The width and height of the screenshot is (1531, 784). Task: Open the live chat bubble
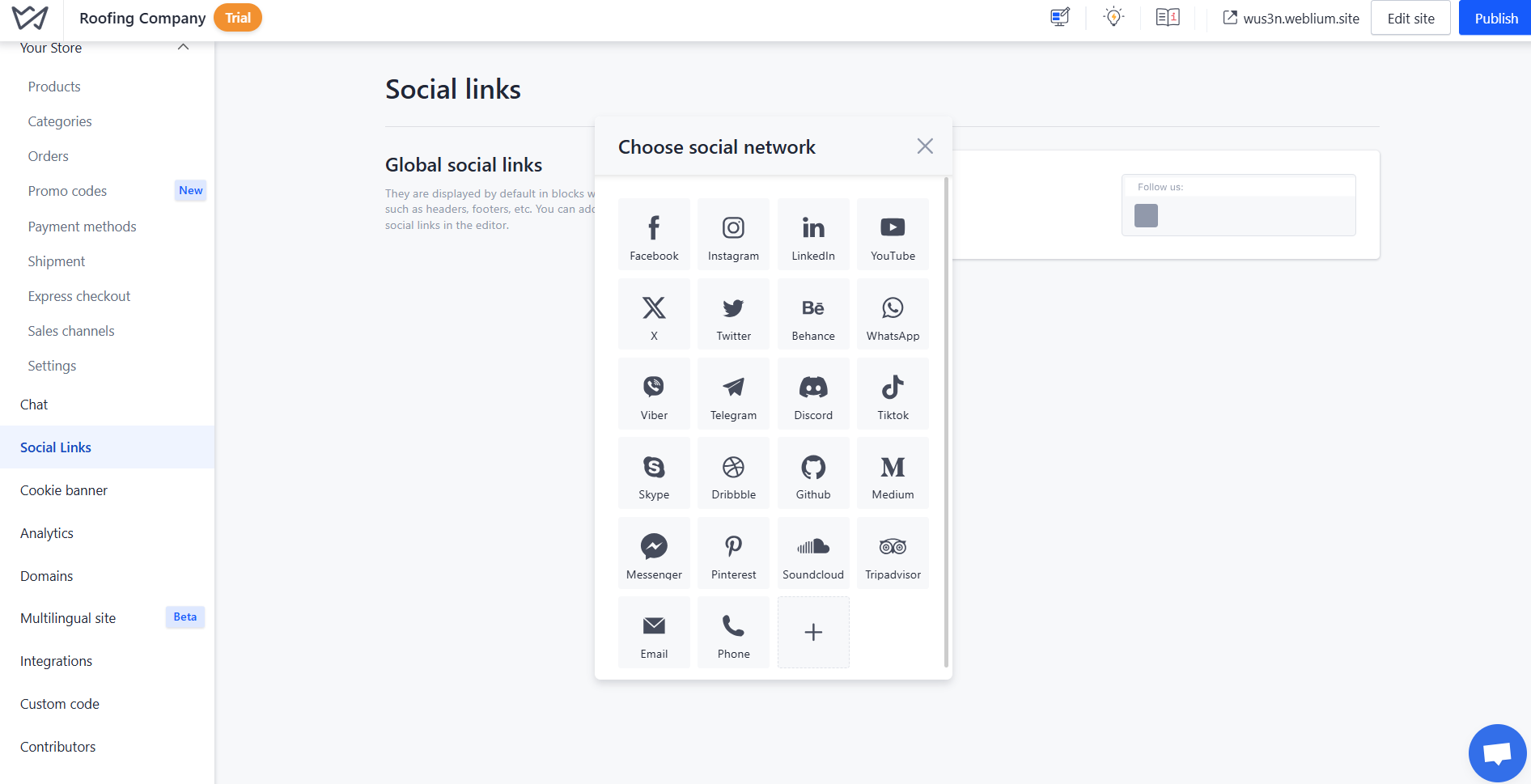[x=1497, y=753]
